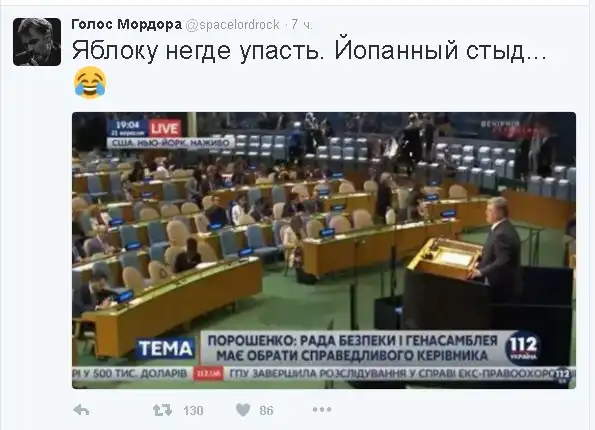Image resolution: width=595 pixels, height=430 pixels.
Task: Click the retweet count 130
Action: coord(193,410)
